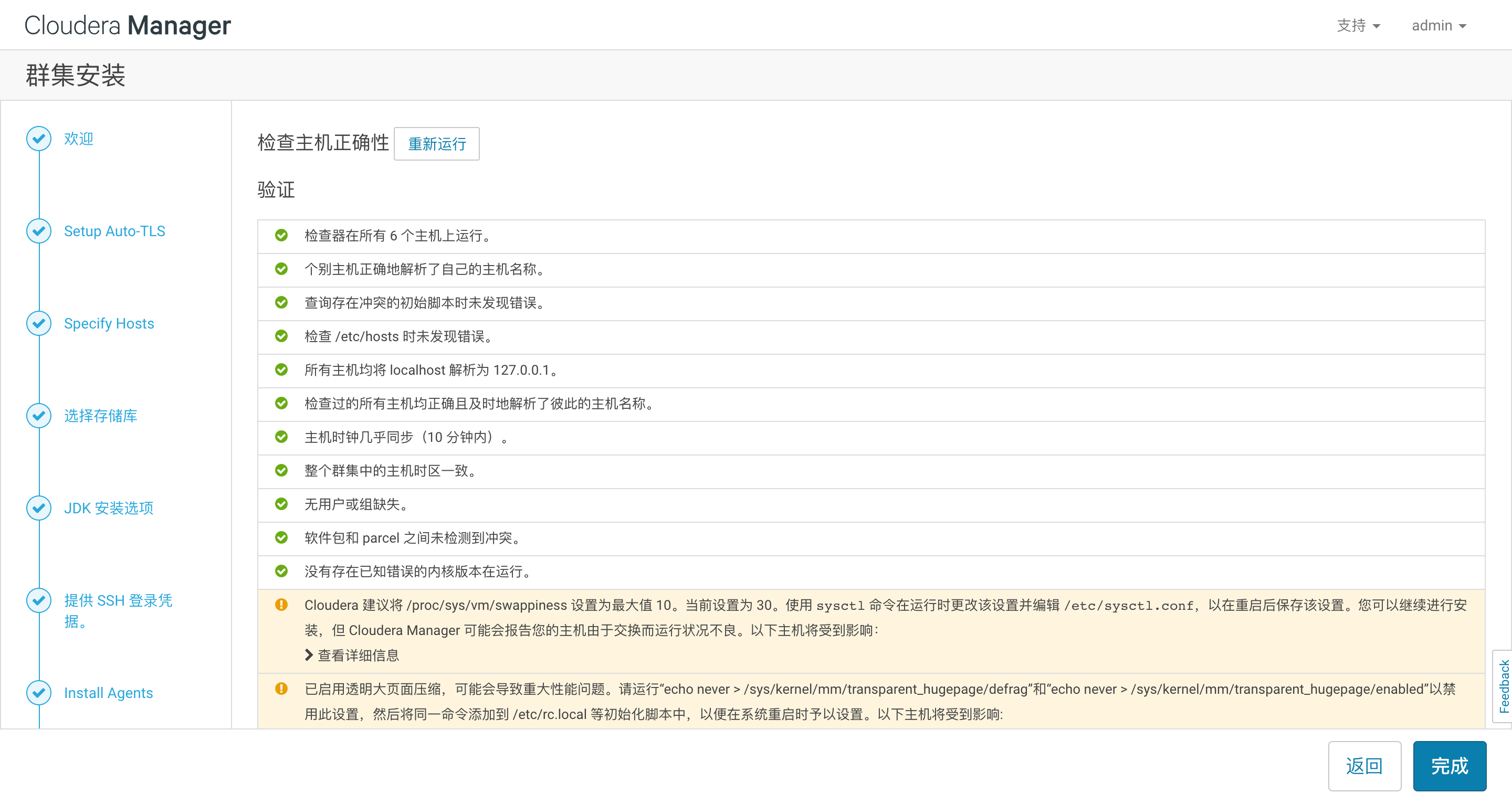The height and width of the screenshot is (804, 1512).
Task: Click the green check beside 检查 /etc/hosts 时未发现错误
Action: 282,336
